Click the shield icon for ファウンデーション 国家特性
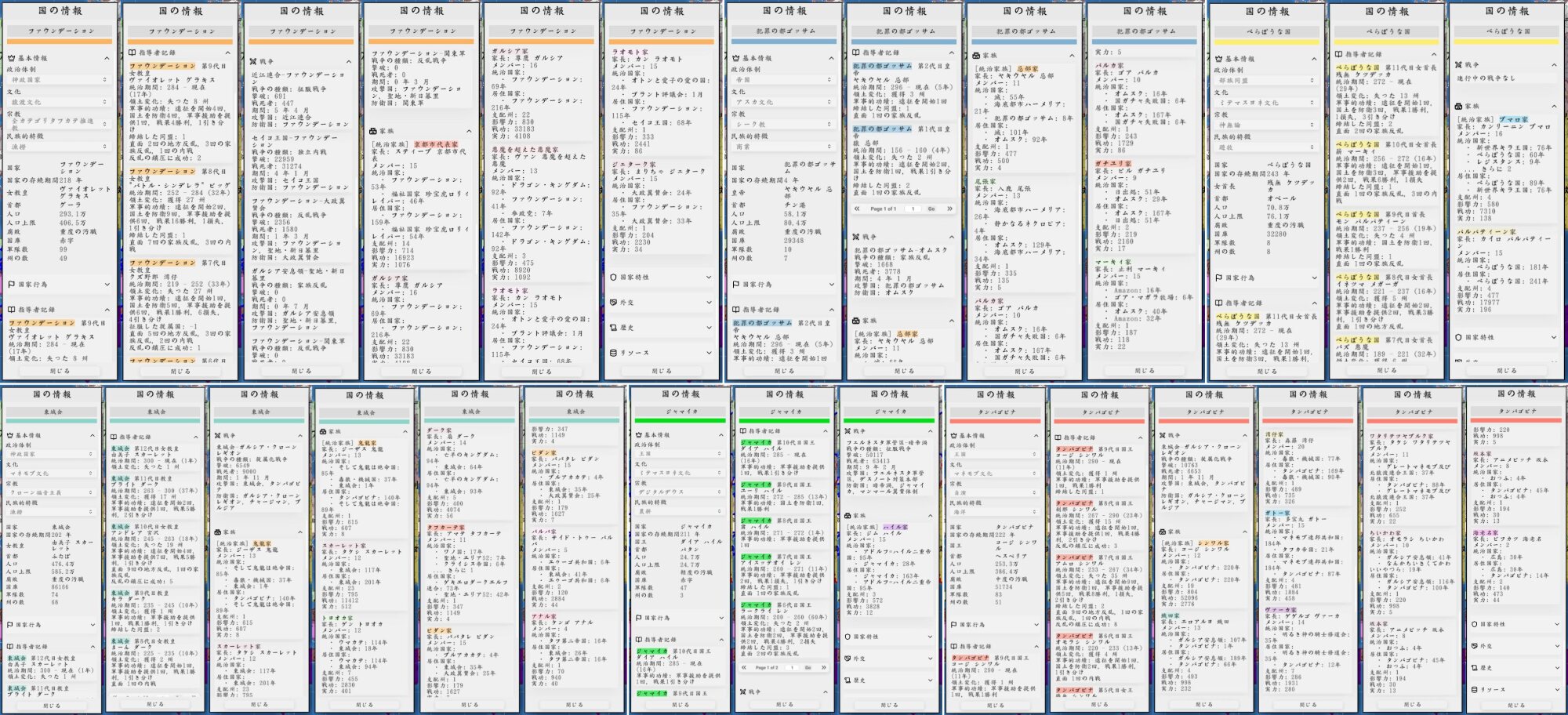The image size is (1568, 715). click(x=614, y=277)
